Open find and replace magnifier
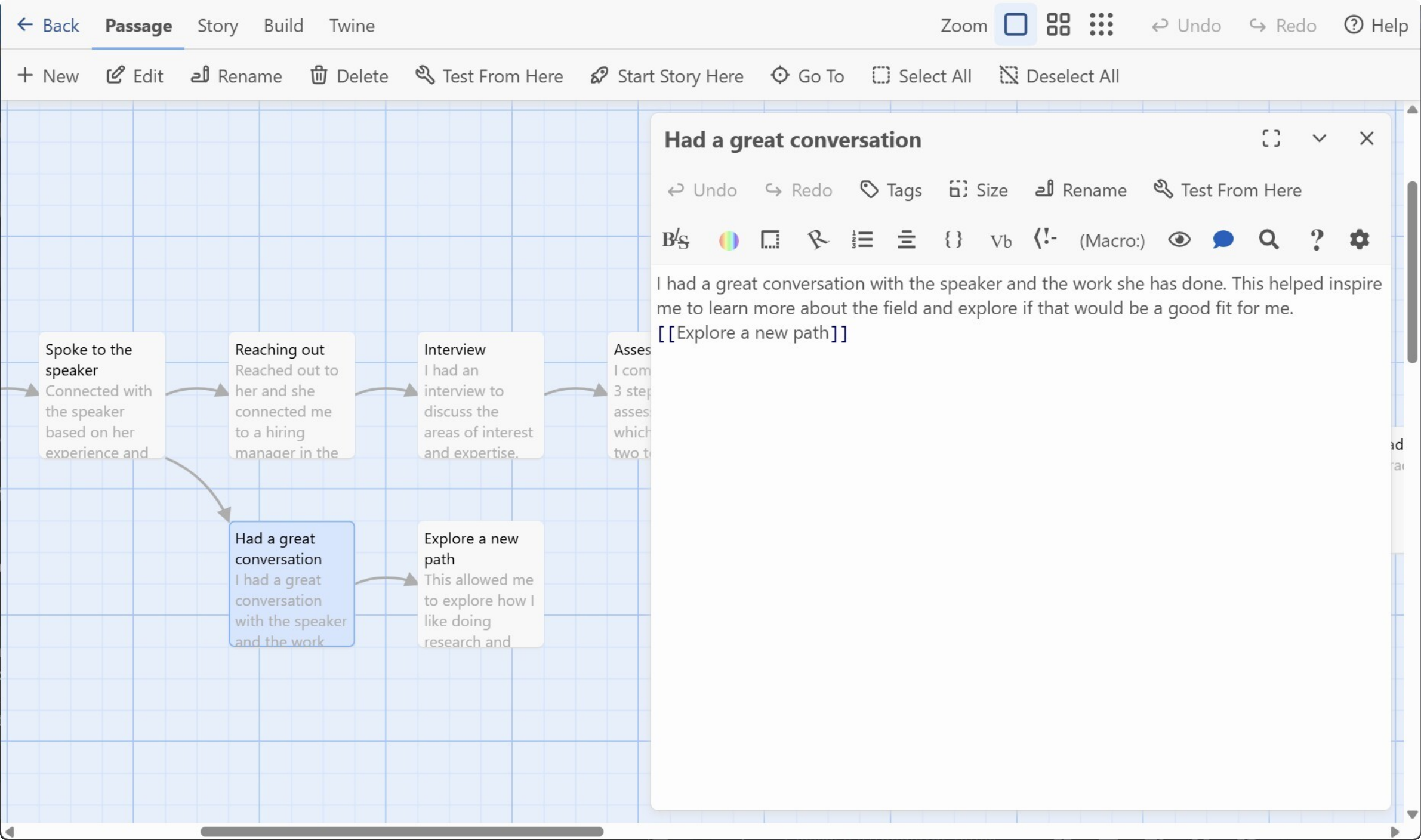This screenshot has height=840, width=1421. click(x=1269, y=240)
